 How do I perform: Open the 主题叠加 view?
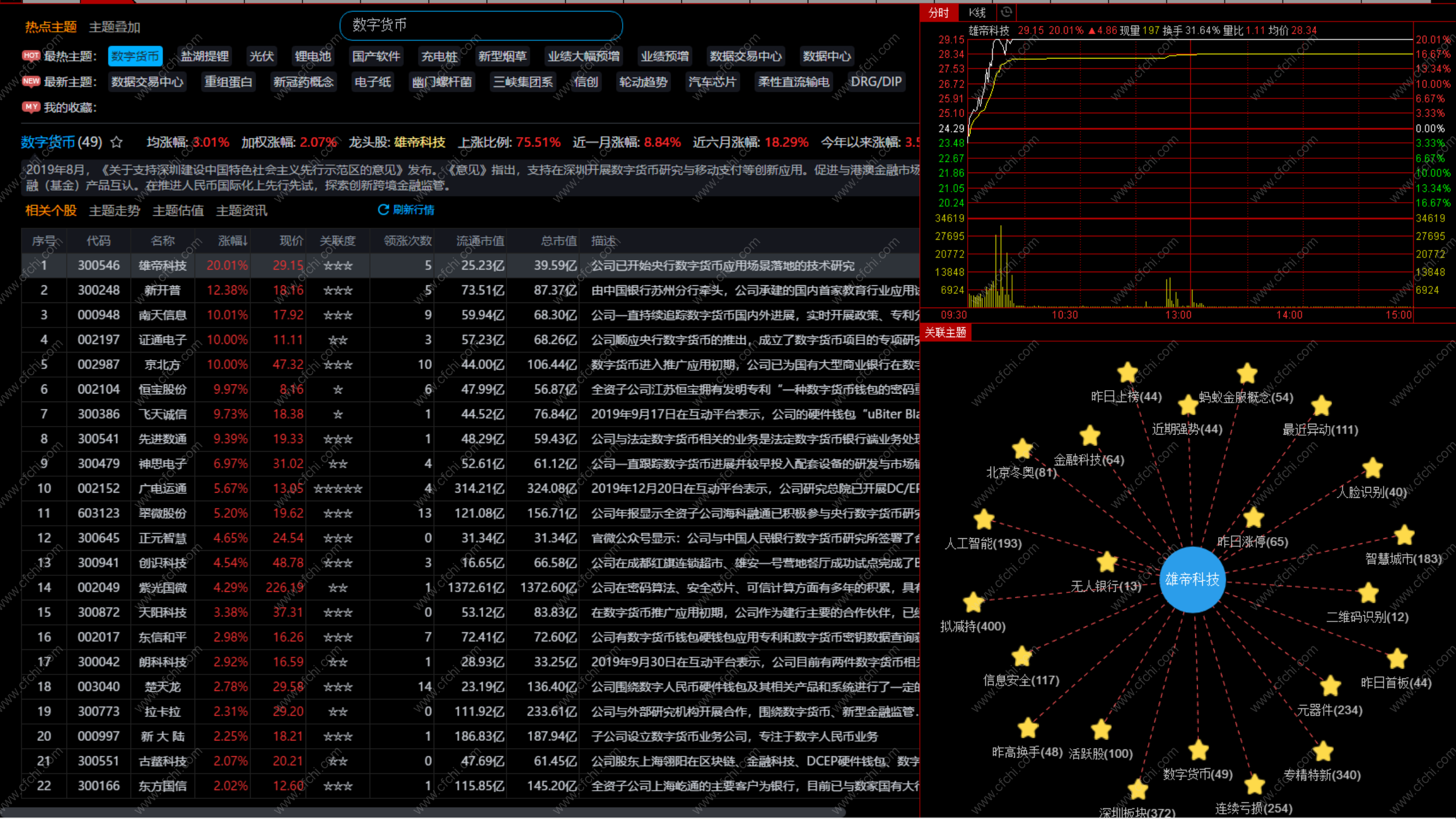(114, 27)
